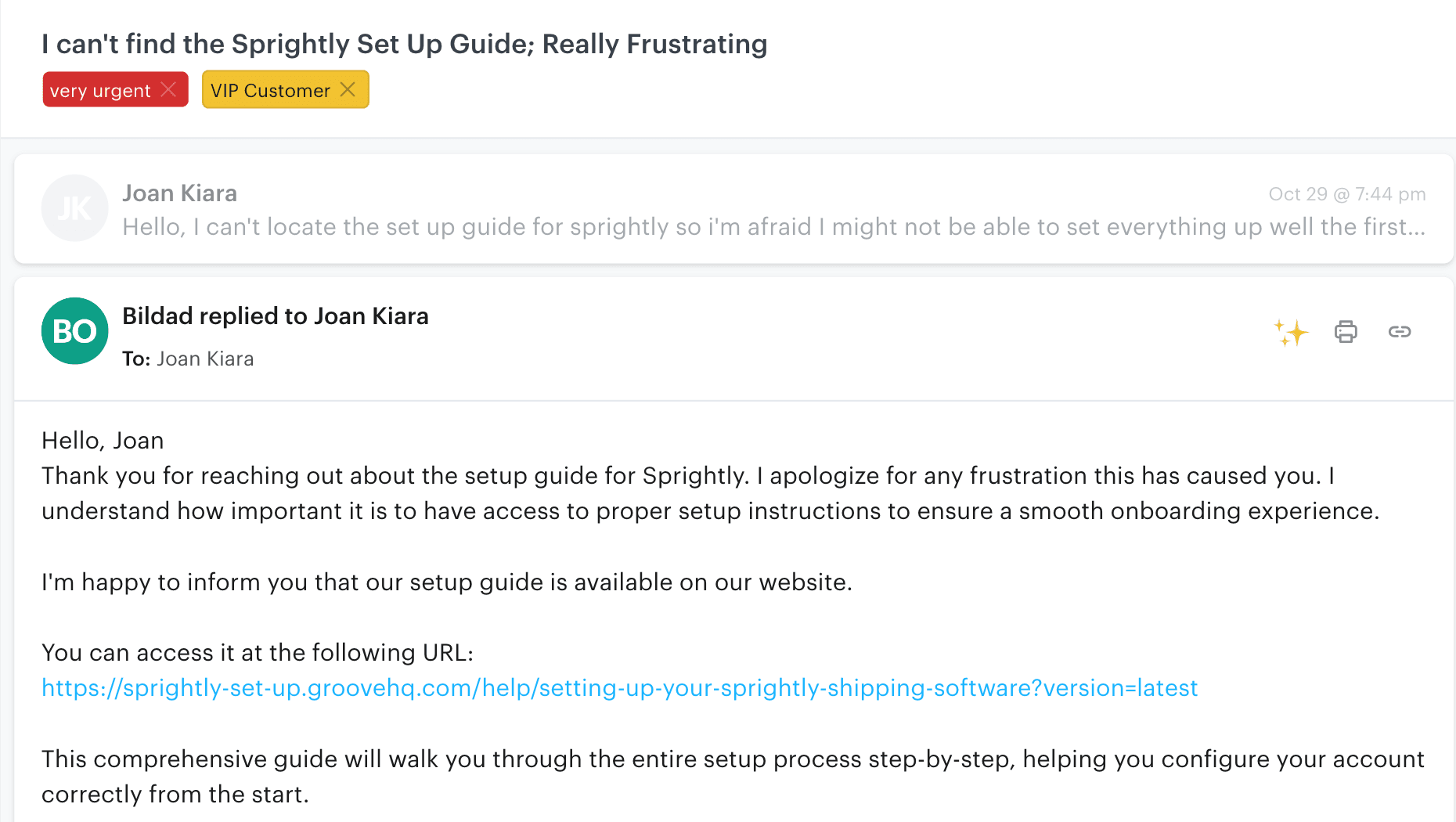Click the 'Oct 29 @ 7:44 pm' timestamp
Viewport: 1456px width, 822px height.
pyautogui.click(x=1347, y=193)
